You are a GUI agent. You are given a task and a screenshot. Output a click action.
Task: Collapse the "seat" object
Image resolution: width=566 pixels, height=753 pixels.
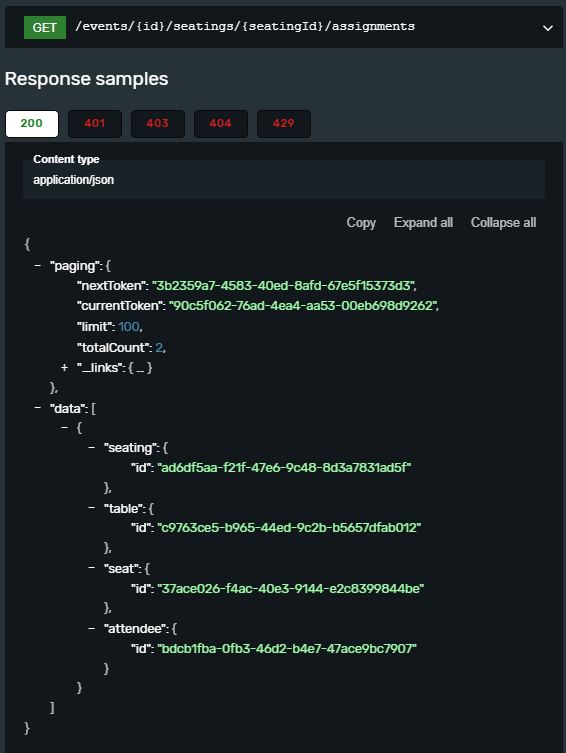pyautogui.click(x=91, y=568)
